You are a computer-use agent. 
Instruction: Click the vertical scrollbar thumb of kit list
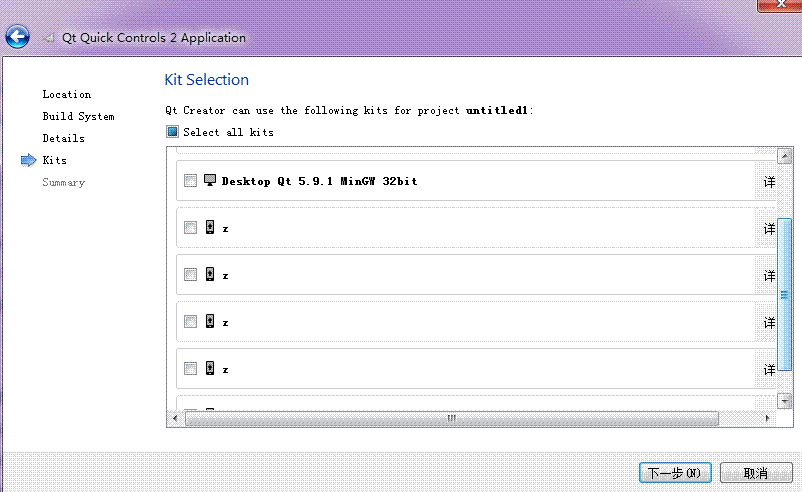(785, 294)
